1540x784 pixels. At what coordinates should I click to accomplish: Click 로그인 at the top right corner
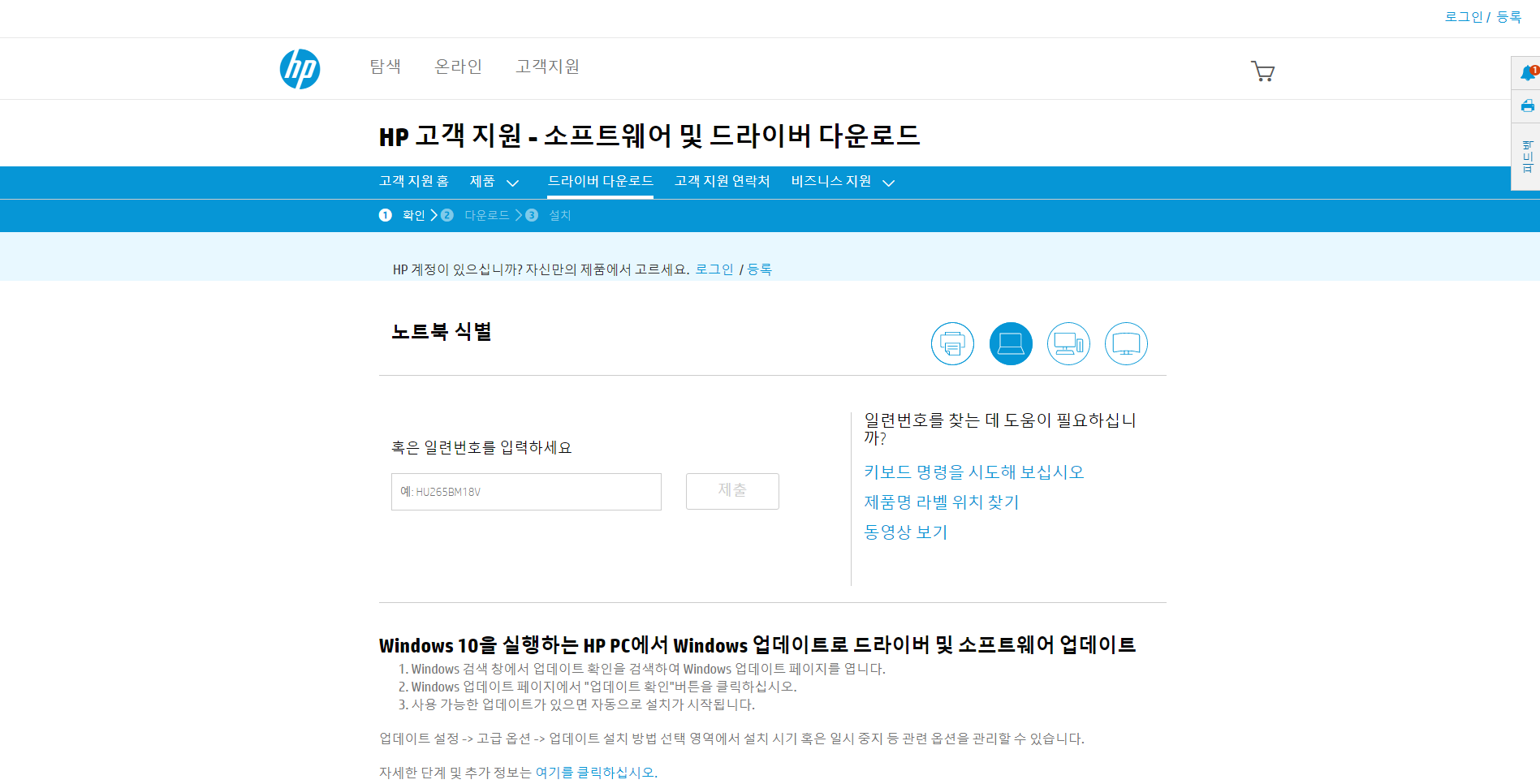point(1464,17)
